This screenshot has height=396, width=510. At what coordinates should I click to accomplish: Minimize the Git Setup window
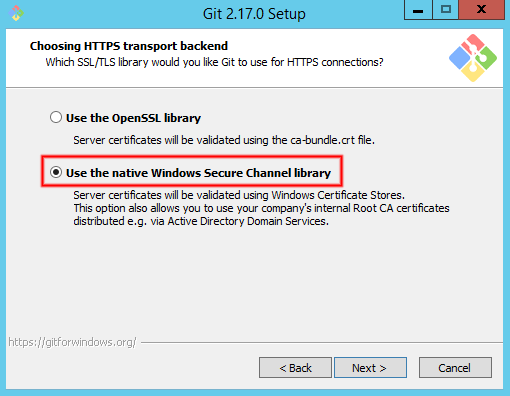(x=418, y=10)
